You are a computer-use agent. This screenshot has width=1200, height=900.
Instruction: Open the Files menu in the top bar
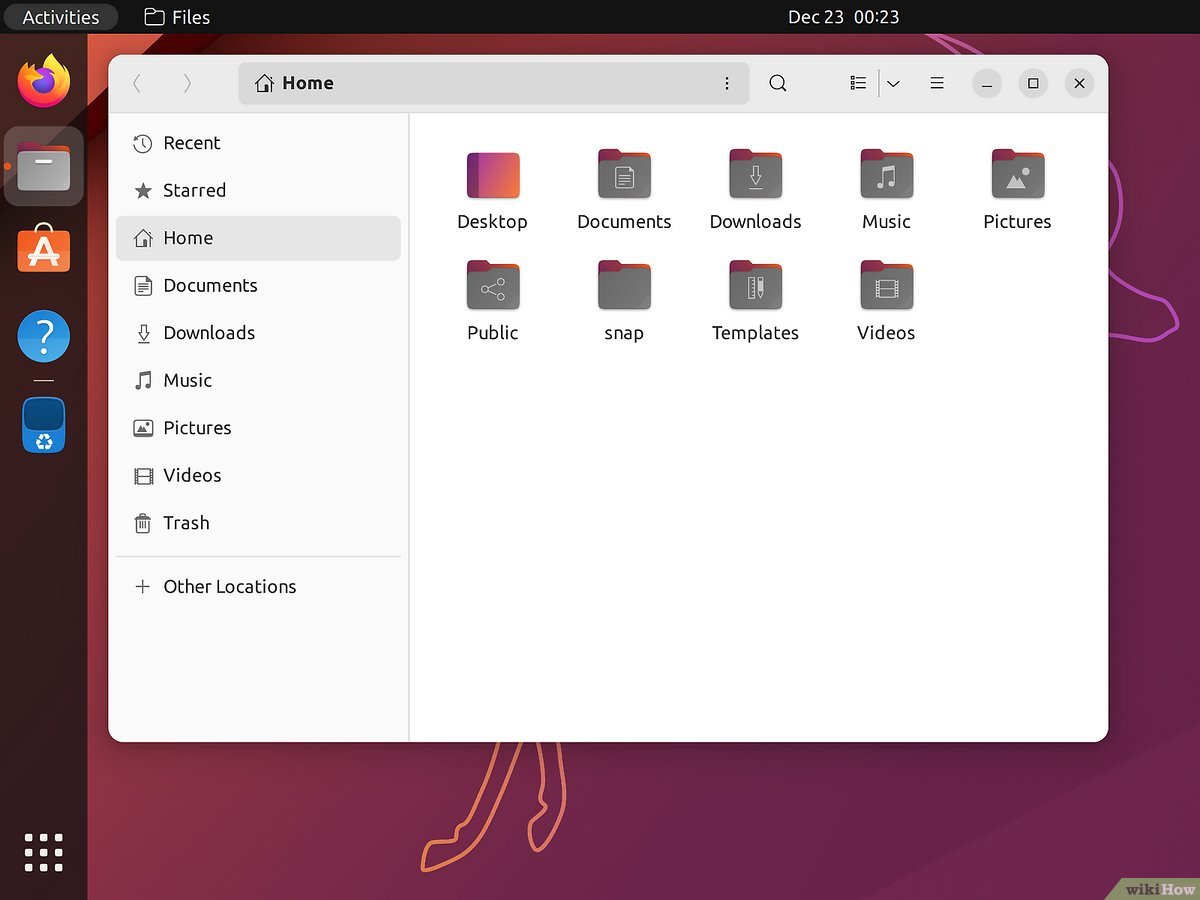pyautogui.click(x=176, y=16)
